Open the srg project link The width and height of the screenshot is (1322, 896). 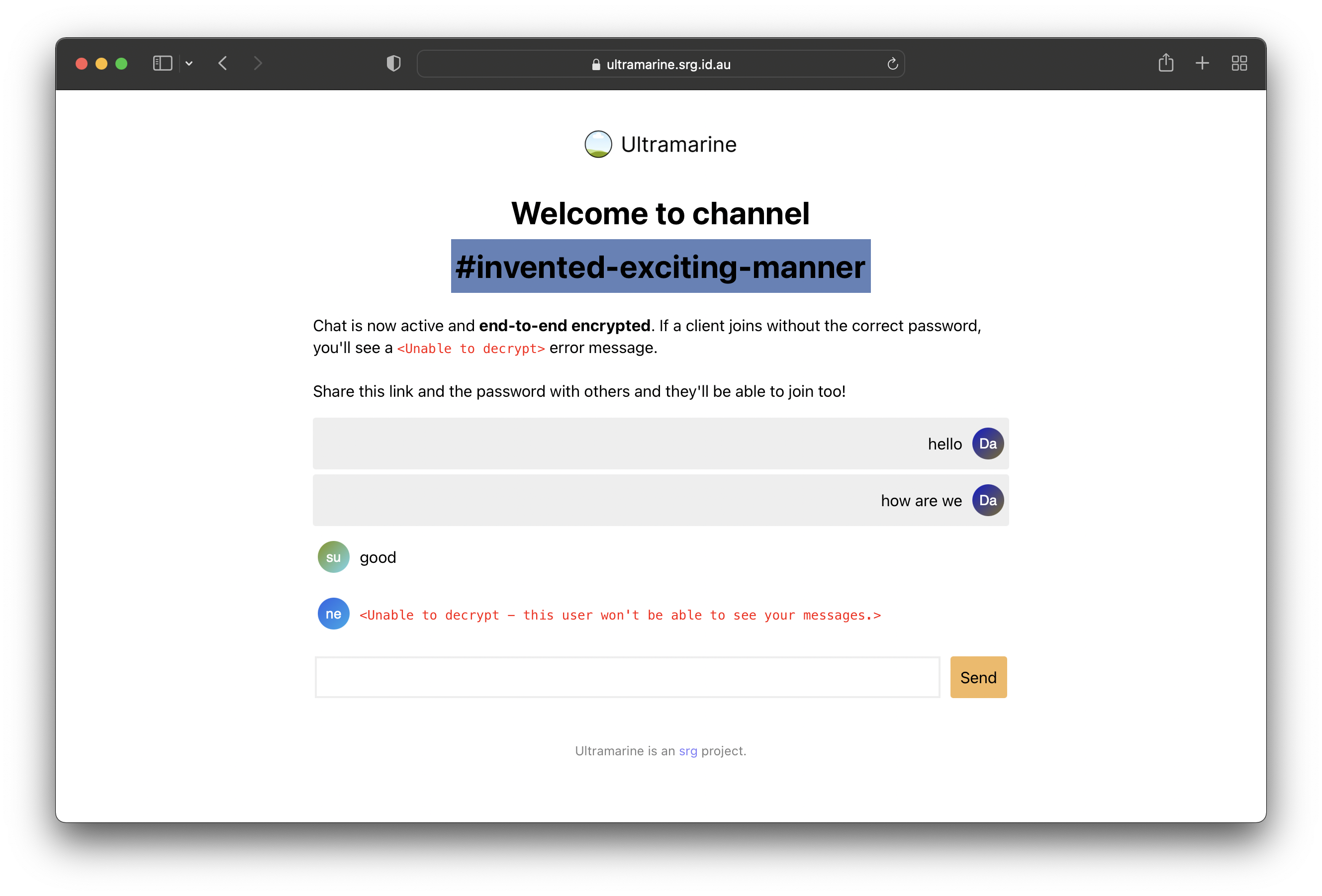(688, 750)
